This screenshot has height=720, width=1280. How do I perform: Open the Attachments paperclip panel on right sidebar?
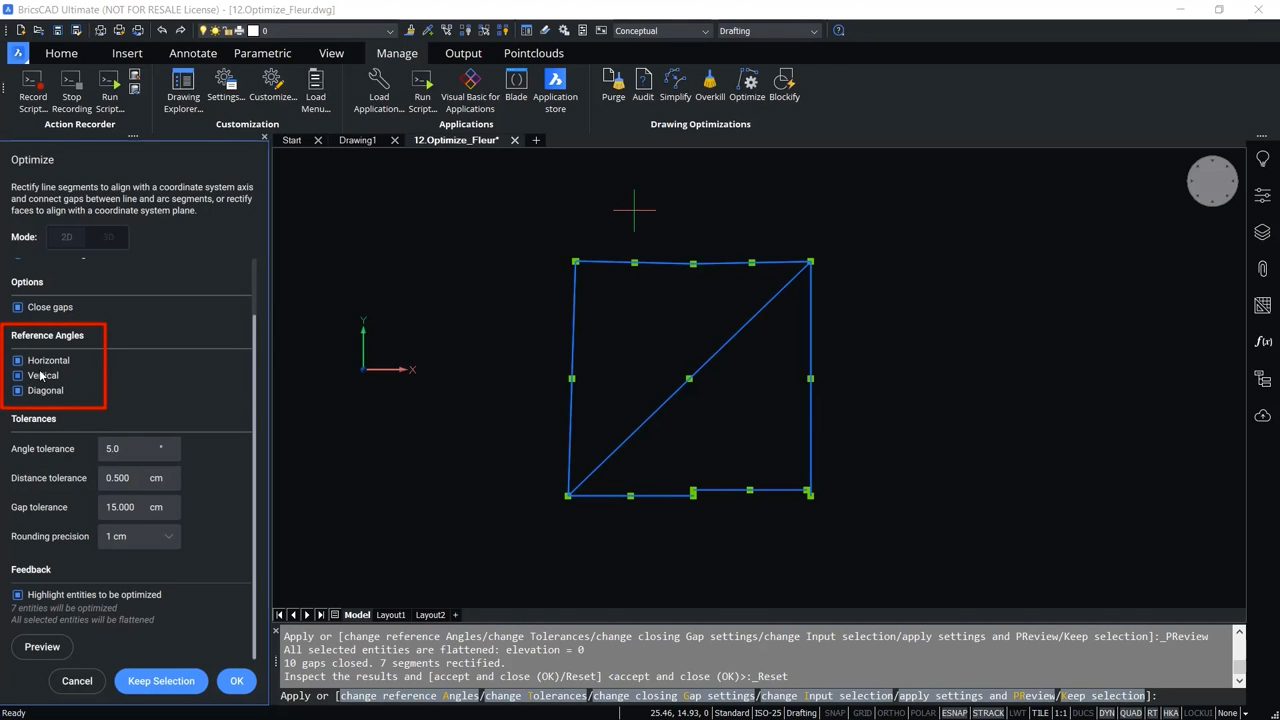[1263, 269]
